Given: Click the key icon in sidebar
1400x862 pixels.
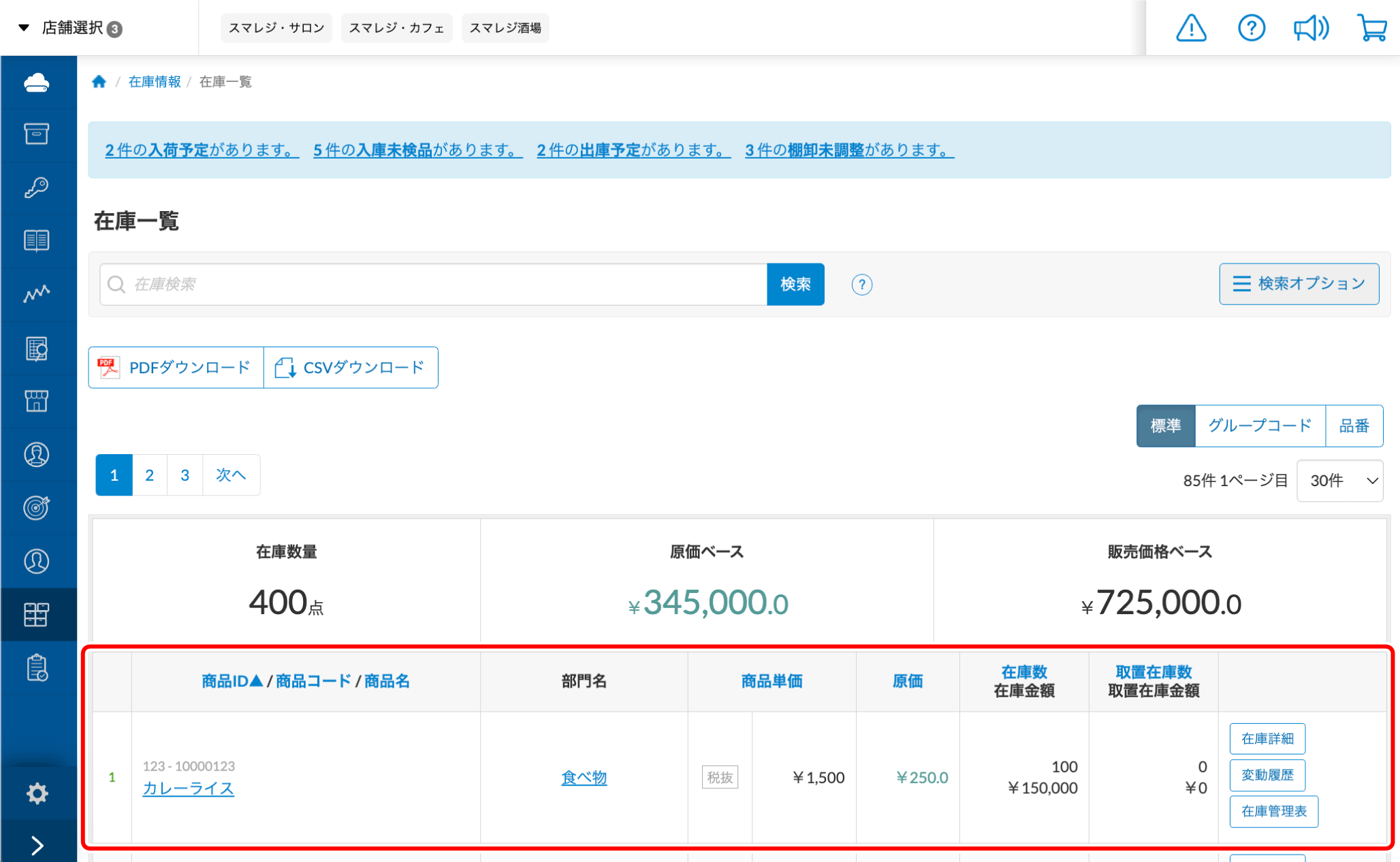Looking at the screenshot, I should click(x=37, y=187).
